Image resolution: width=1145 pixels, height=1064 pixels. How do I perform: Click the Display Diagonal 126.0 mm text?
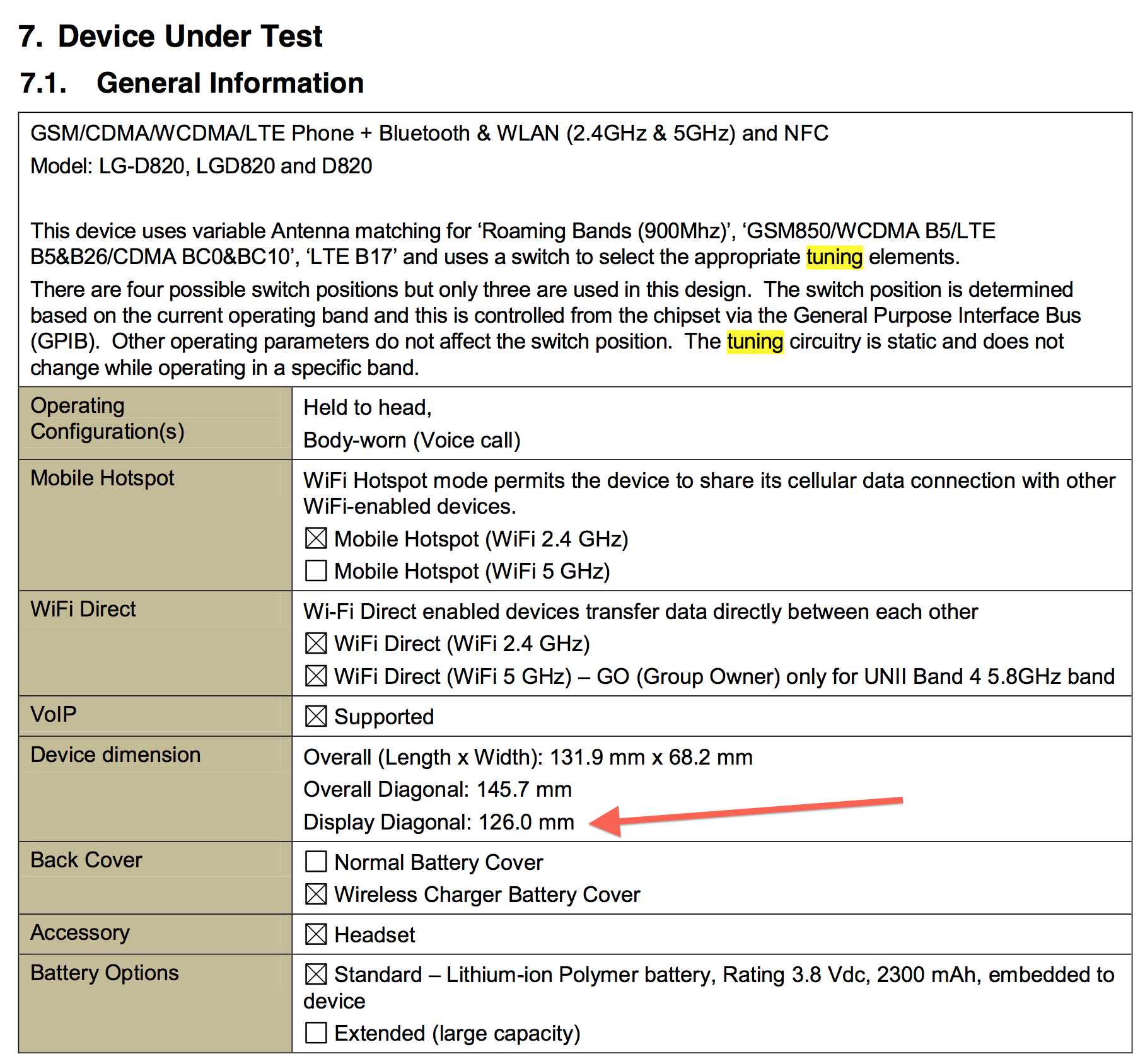[x=438, y=822]
